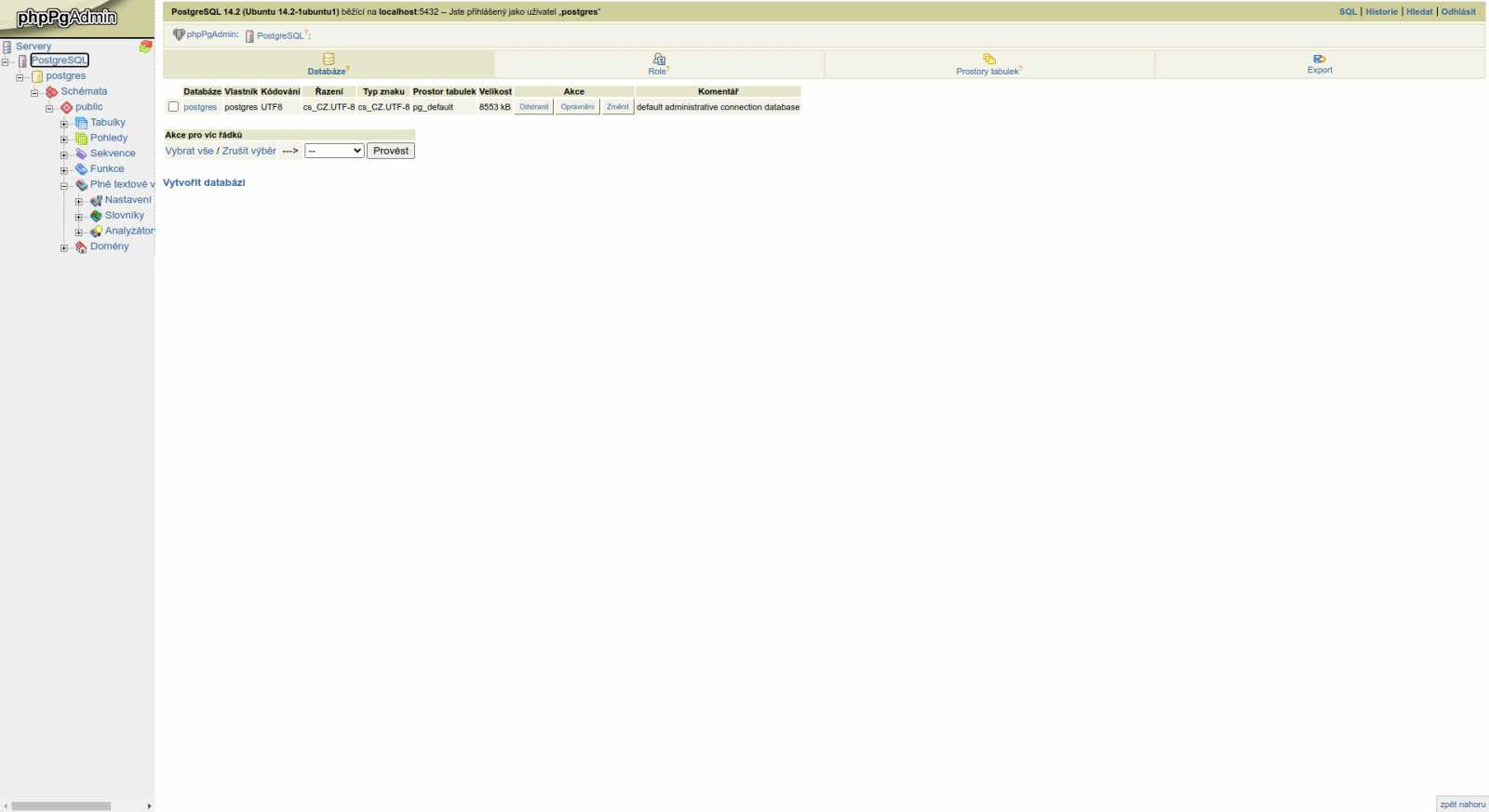The height and width of the screenshot is (812, 1489).
Task: Open the Historie link in top bar
Action: pyautogui.click(x=1381, y=12)
